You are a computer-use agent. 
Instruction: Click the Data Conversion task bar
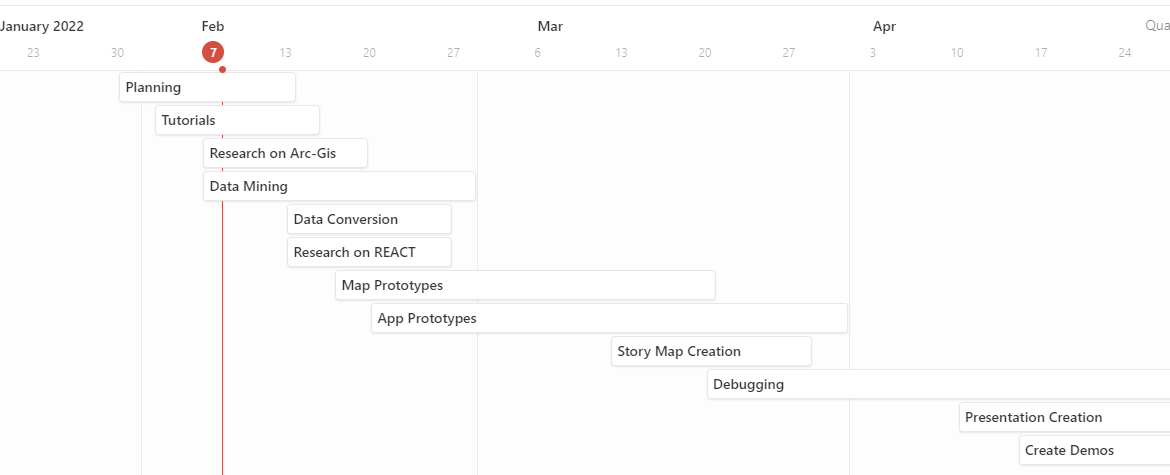tap(369, 219)
